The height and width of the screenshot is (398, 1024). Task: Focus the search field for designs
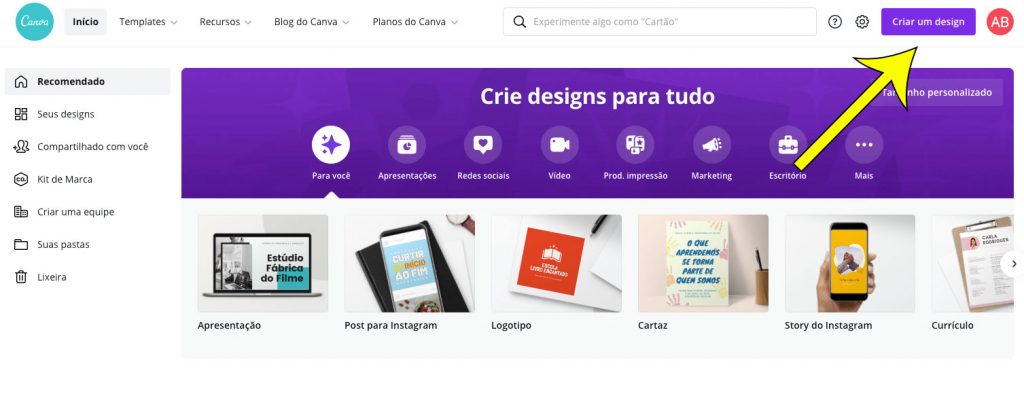[660, 22]
